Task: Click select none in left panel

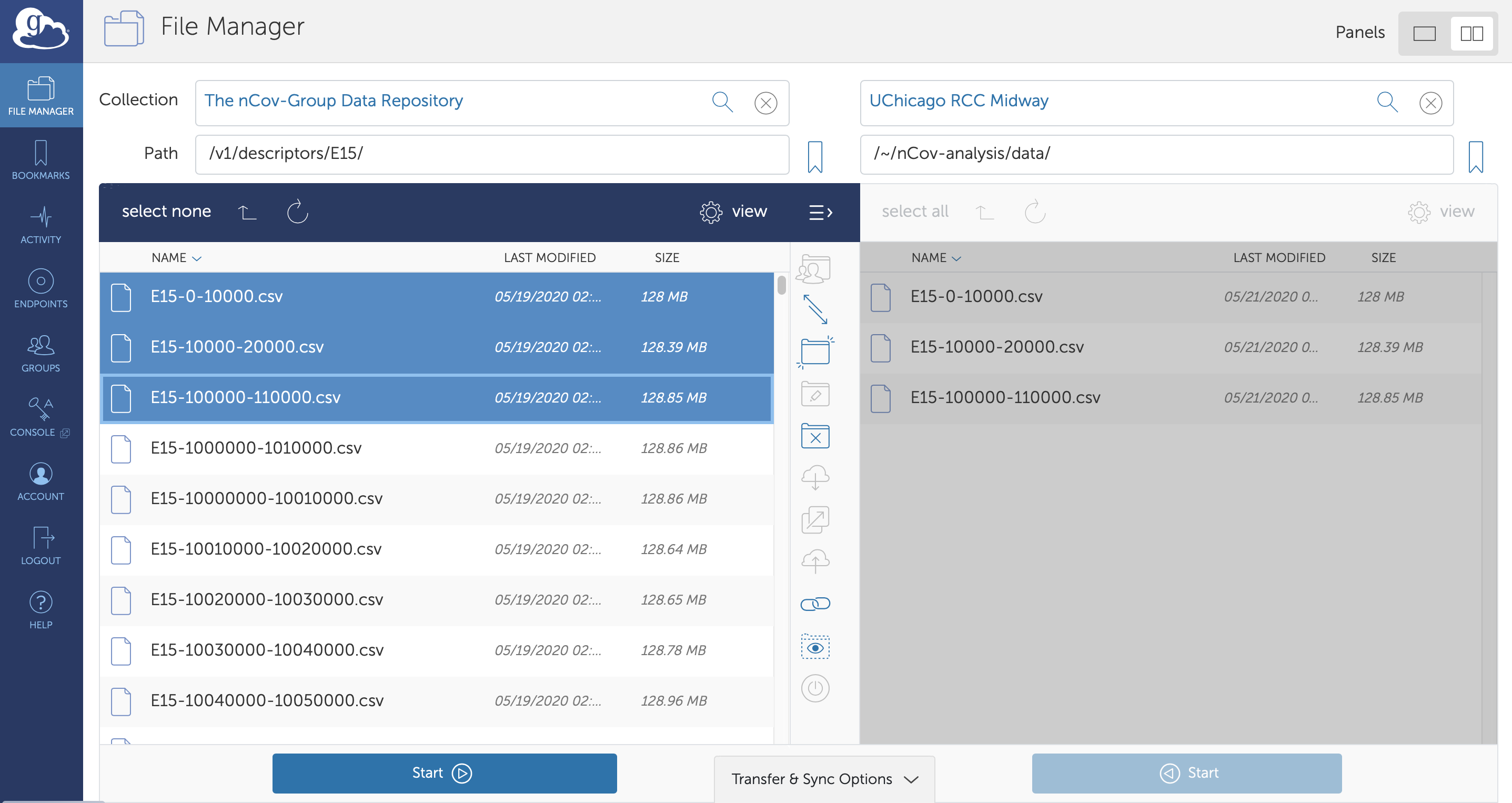Action: point(166,212)
